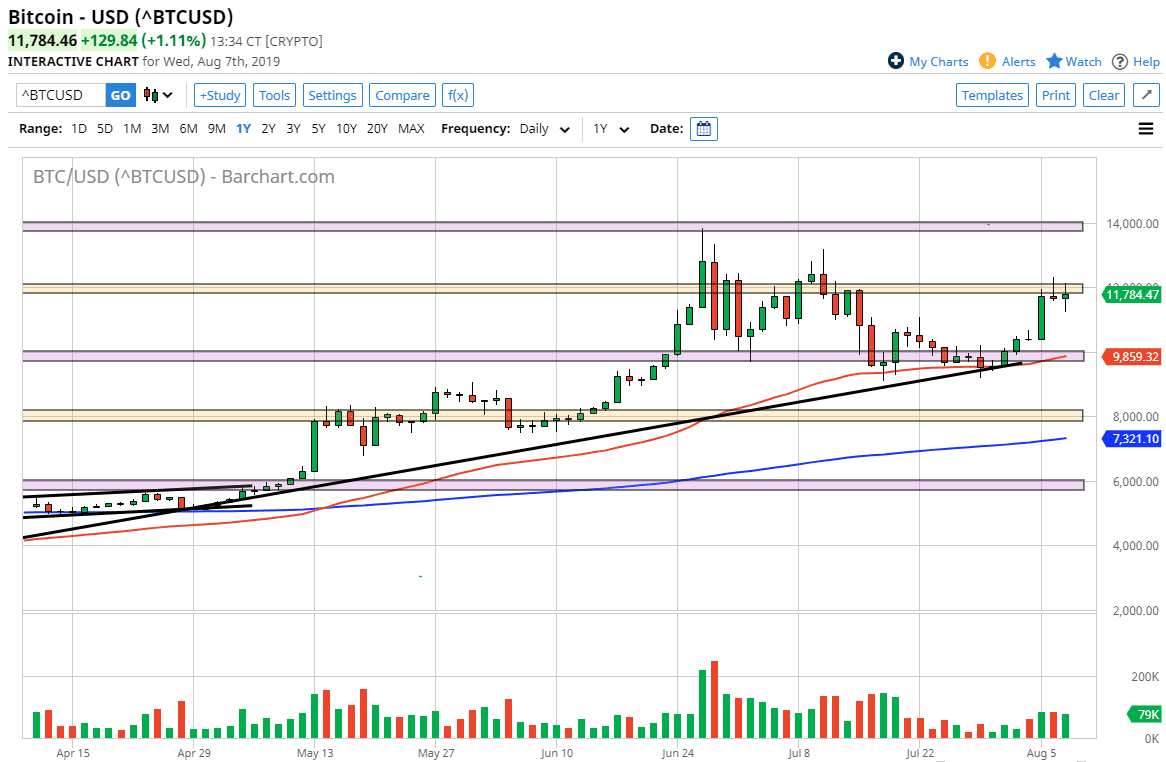Viewport: 1166px width, 762px height.
Task: Open the chart hamburger menu icon
Action: pos(1146,128)
